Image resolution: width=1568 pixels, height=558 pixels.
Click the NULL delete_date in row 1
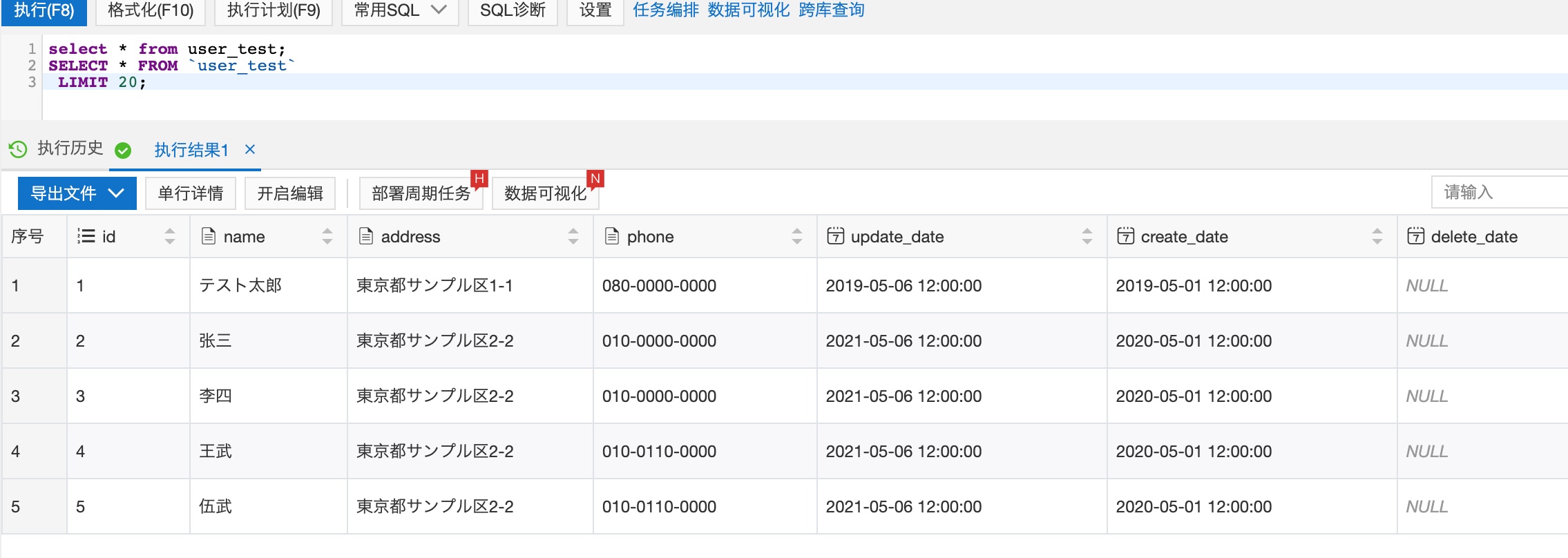click(1427, 285)
